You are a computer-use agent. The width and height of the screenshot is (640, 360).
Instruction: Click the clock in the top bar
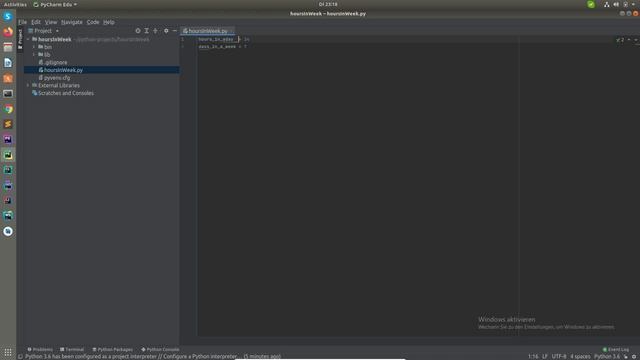tap(328, 4)
